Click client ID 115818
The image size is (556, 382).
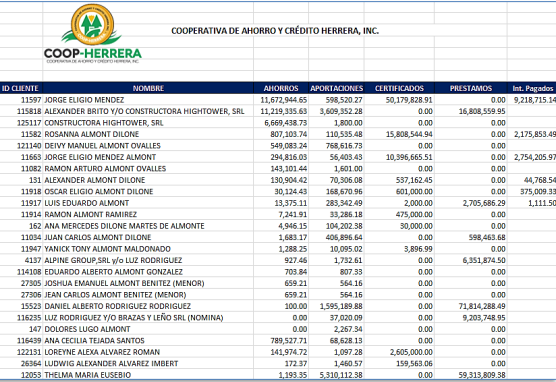coord(29,111)
